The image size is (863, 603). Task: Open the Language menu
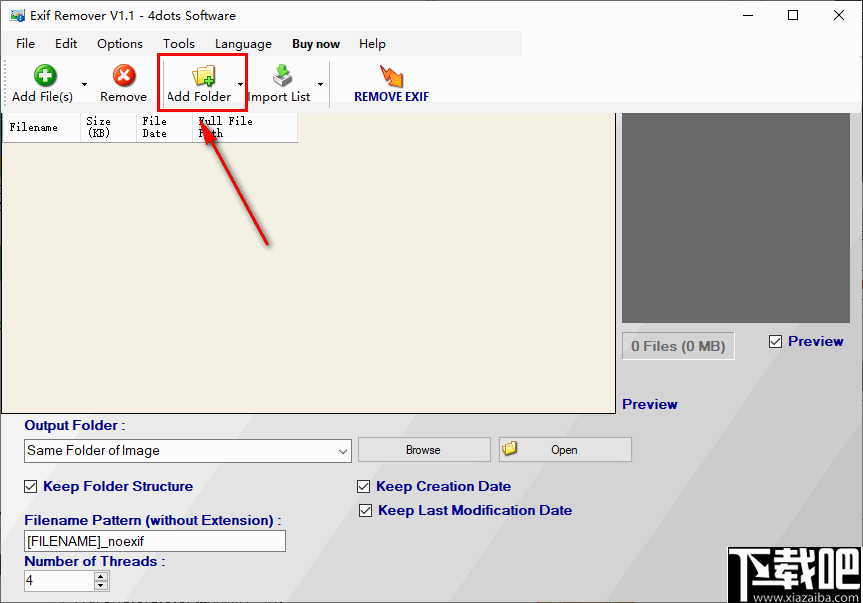coord(243,43)
